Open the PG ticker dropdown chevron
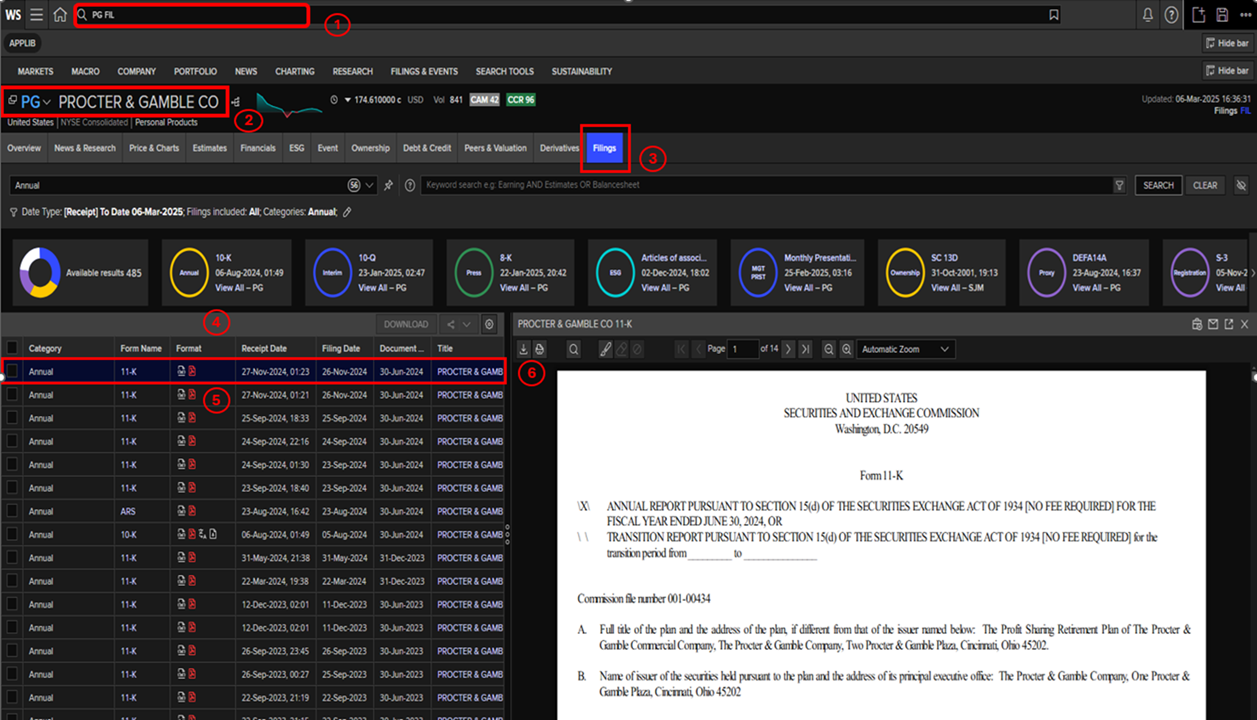The width and height of the screenshot is (1257, 720). pyautogui.click(x=47, y=103)
